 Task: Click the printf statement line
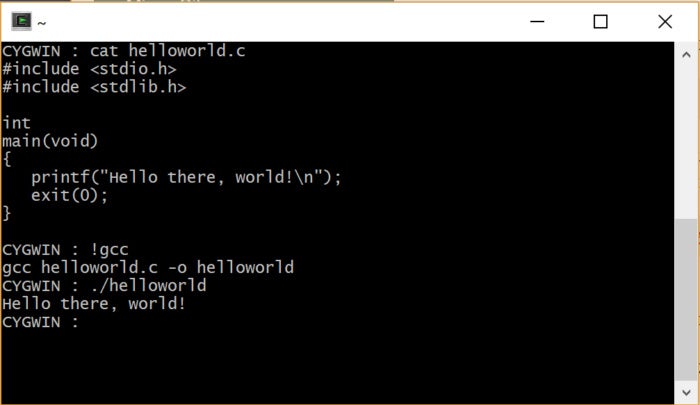(186, 177)
